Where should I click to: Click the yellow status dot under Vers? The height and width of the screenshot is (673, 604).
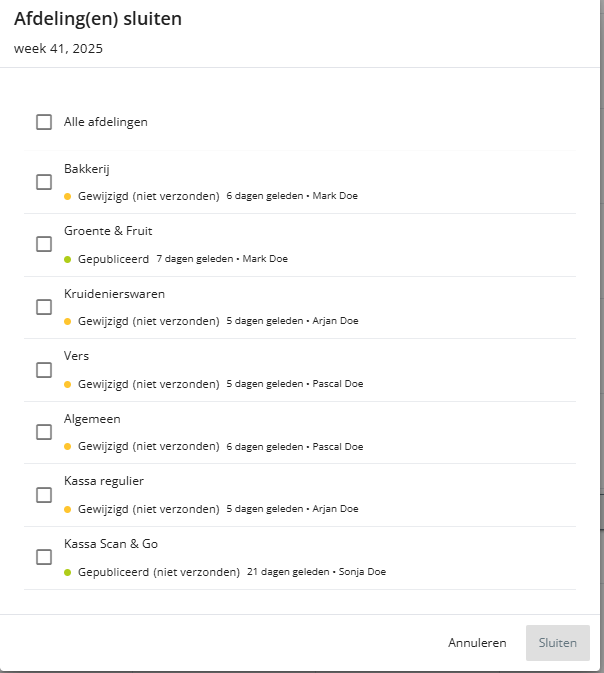(68, 384)
